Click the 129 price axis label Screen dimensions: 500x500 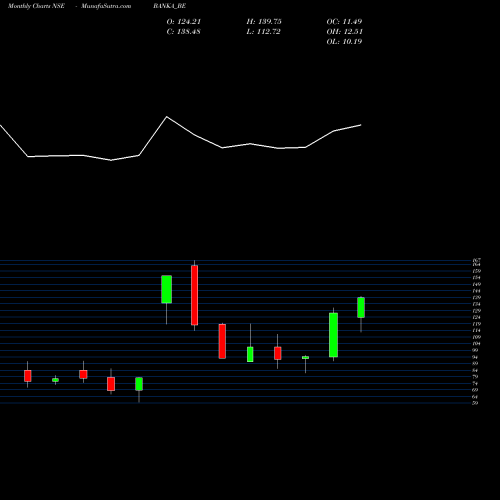(x=477, y=311)
